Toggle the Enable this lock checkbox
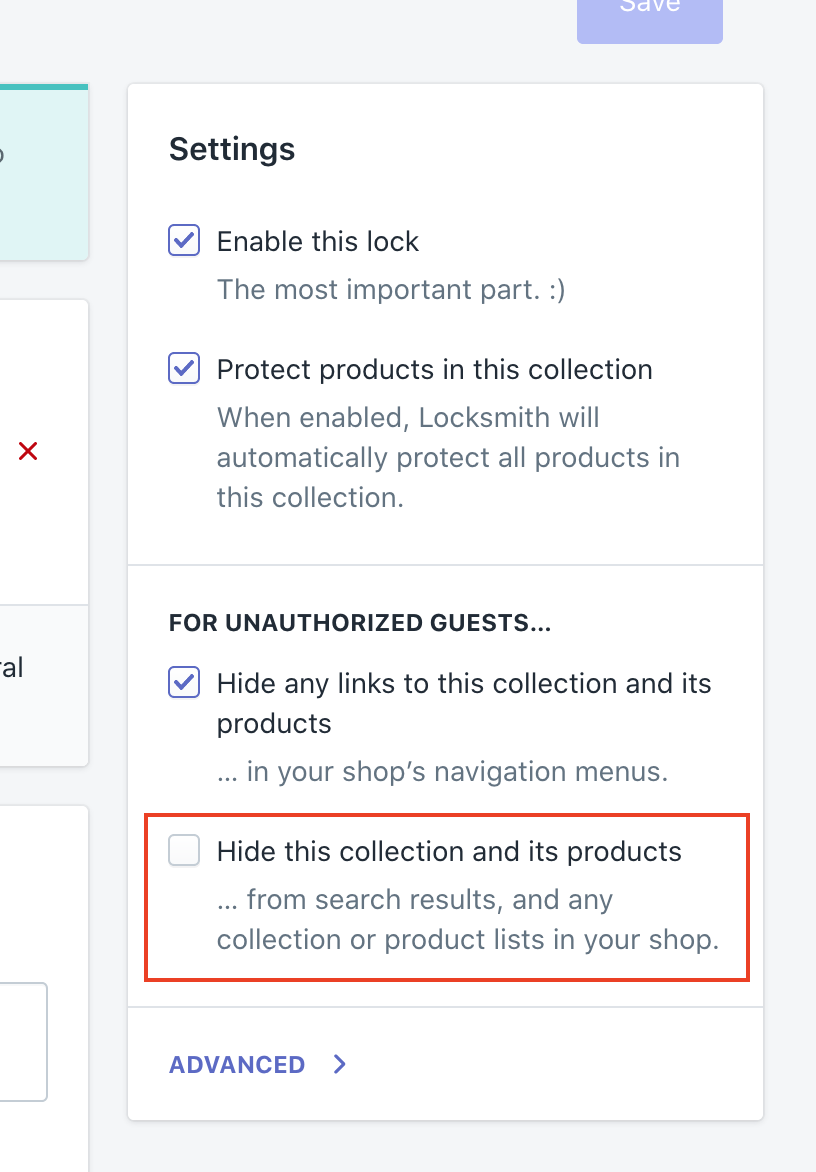Screen dimensions: 816x1172 tap(184, 241)
